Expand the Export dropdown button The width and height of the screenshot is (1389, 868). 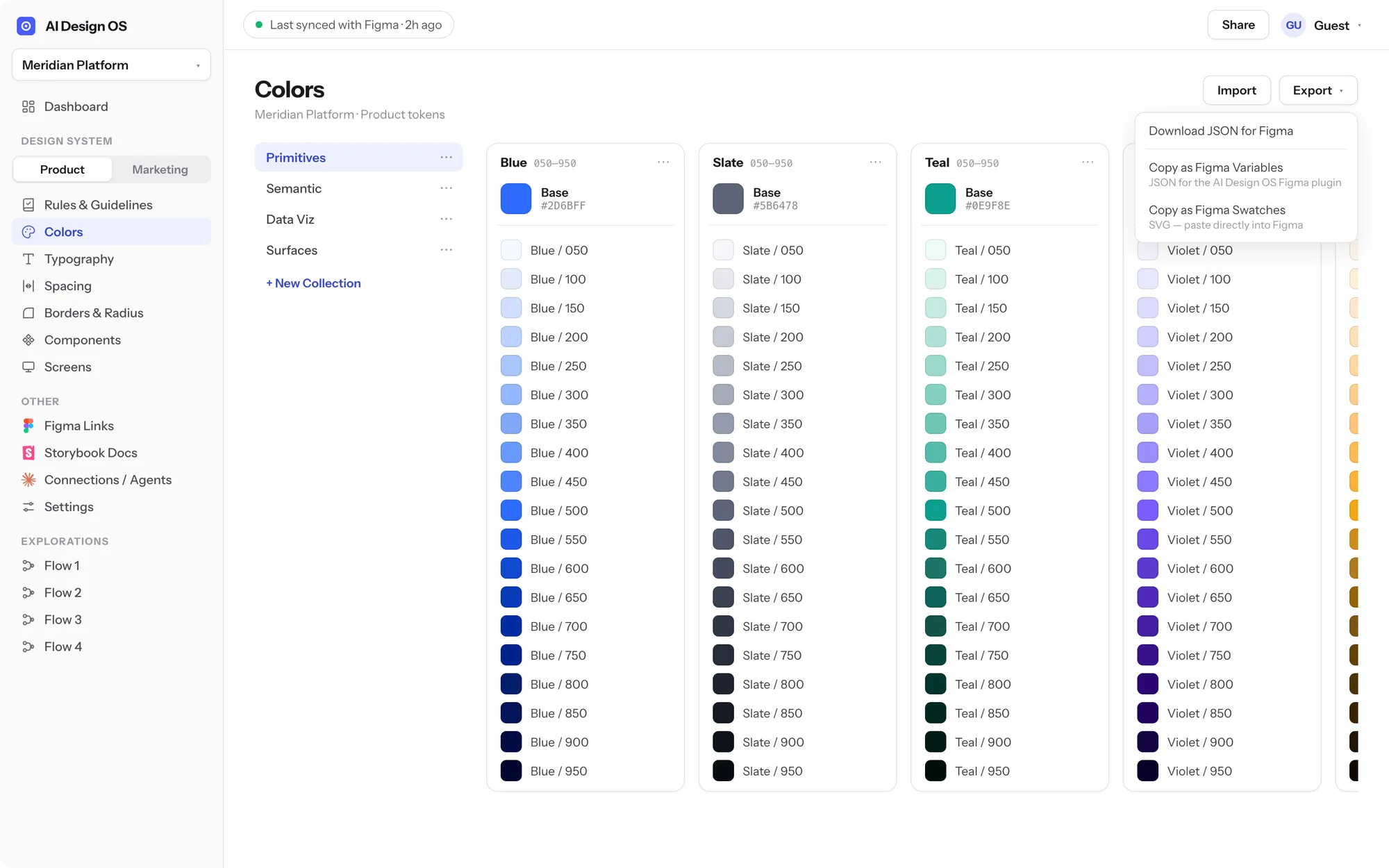coord(1317,90)
